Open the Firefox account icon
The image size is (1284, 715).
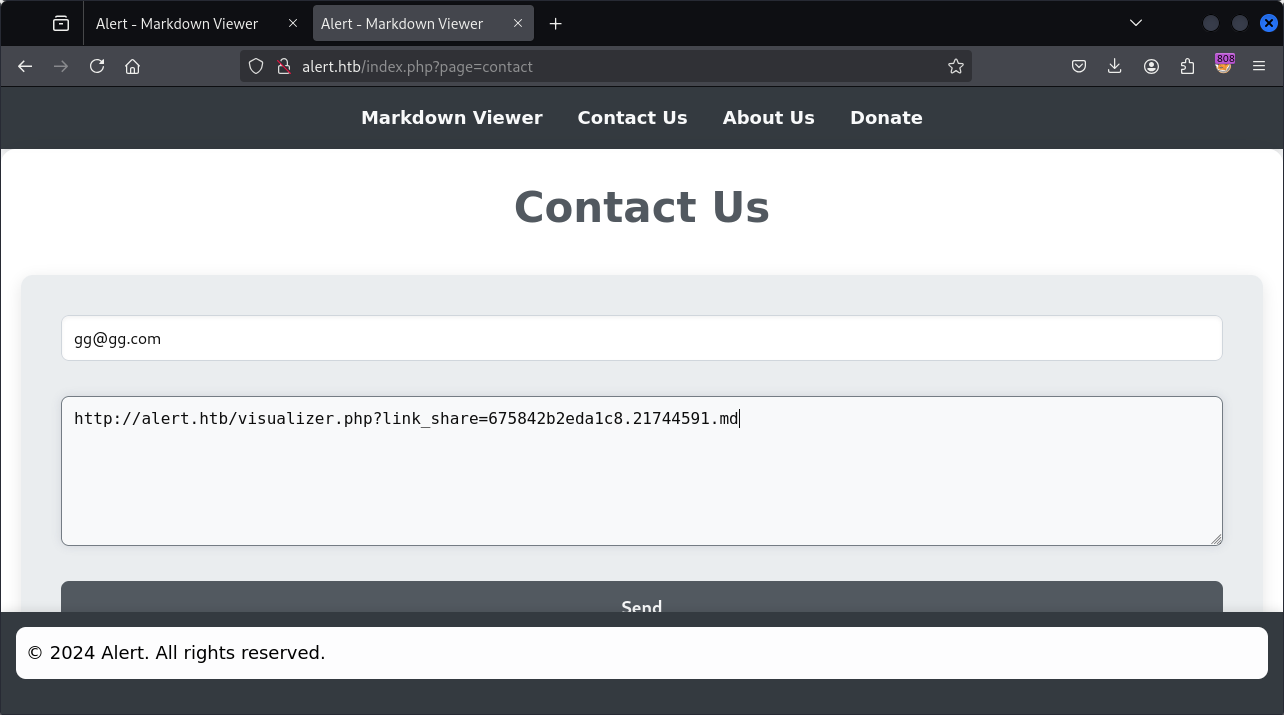click(1151, 66)
